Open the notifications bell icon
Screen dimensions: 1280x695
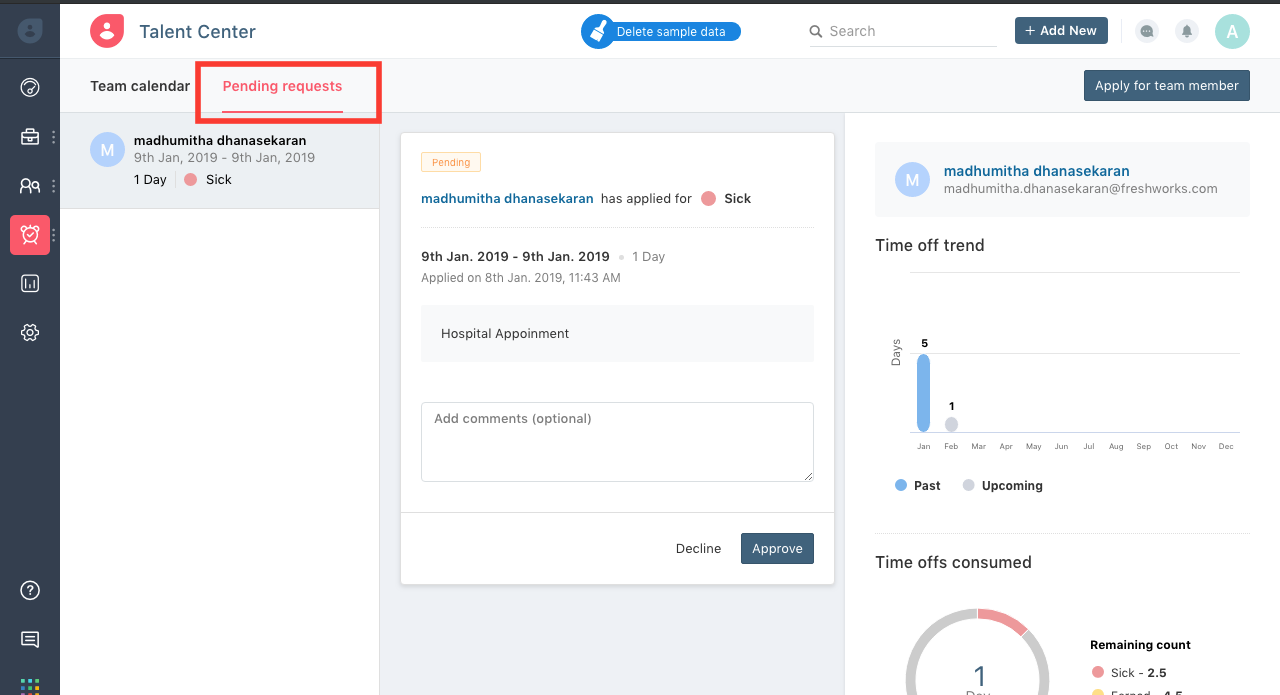(1186, 31)
